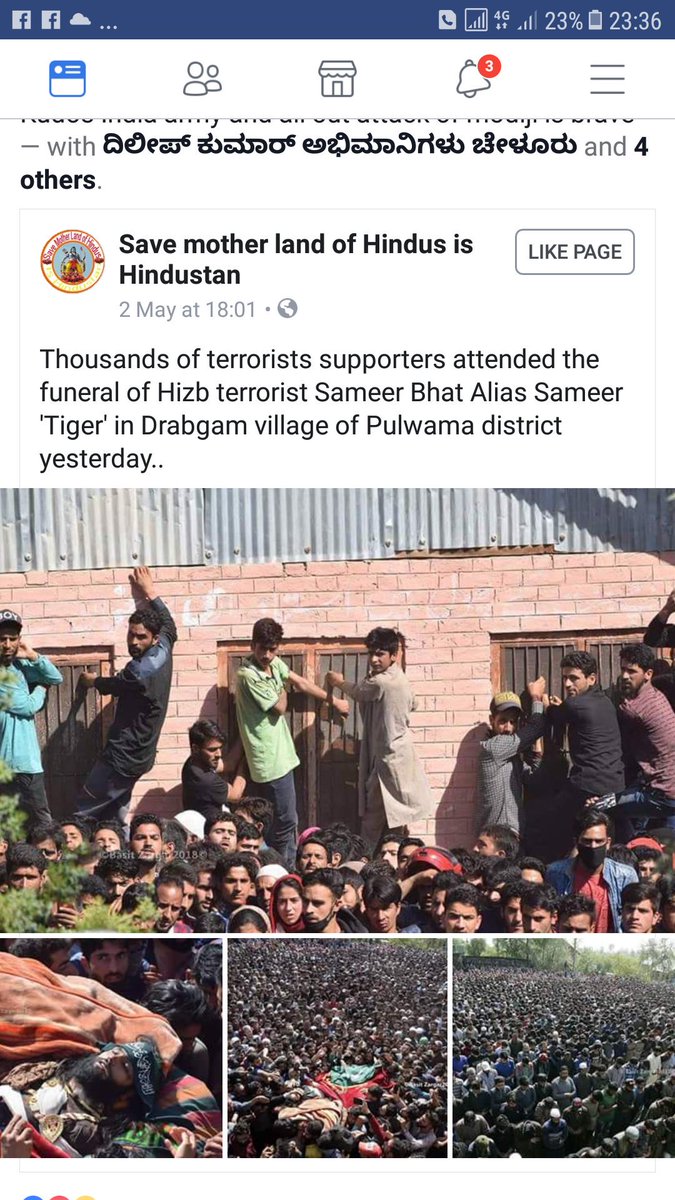675x1200 pixels.
Task: Open the Friends/Groups tab icon
Action: point(202,78)
